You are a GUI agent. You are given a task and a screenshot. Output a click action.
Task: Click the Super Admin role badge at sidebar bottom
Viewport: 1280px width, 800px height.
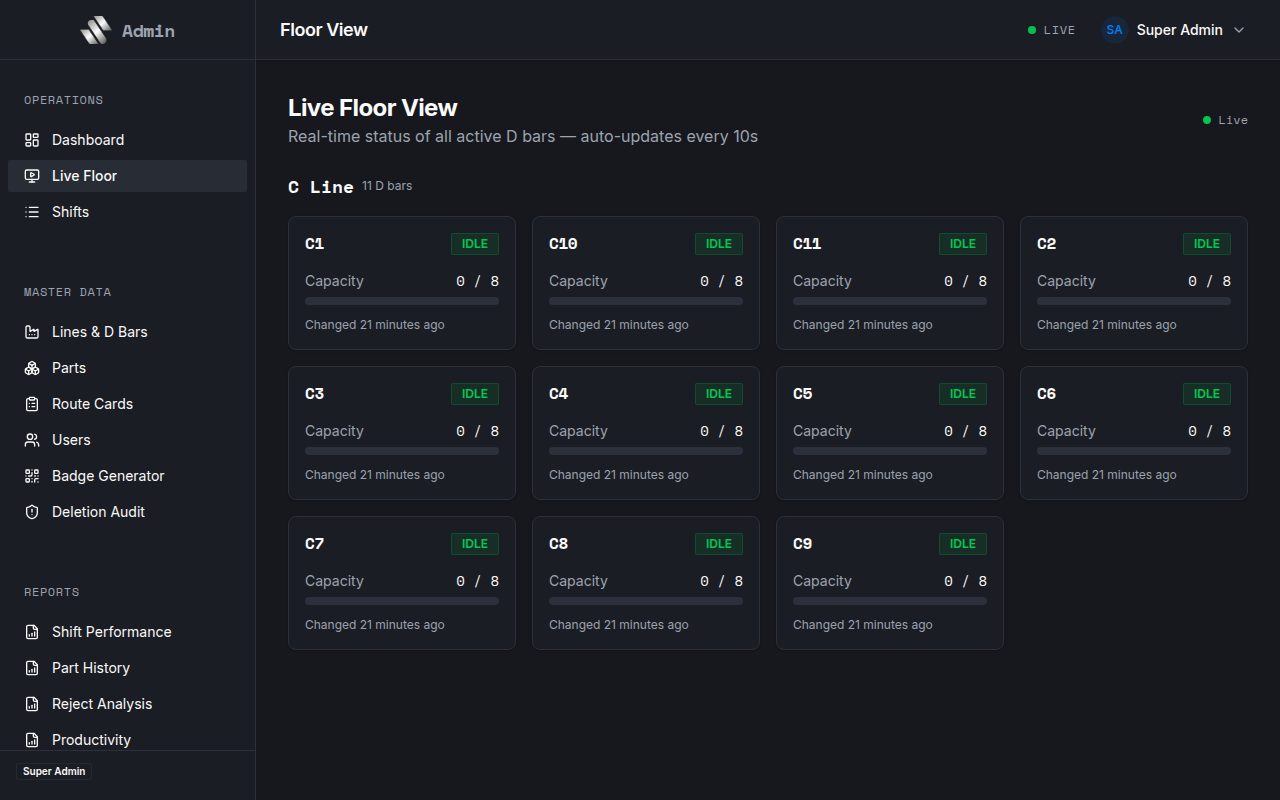(54, 771)
